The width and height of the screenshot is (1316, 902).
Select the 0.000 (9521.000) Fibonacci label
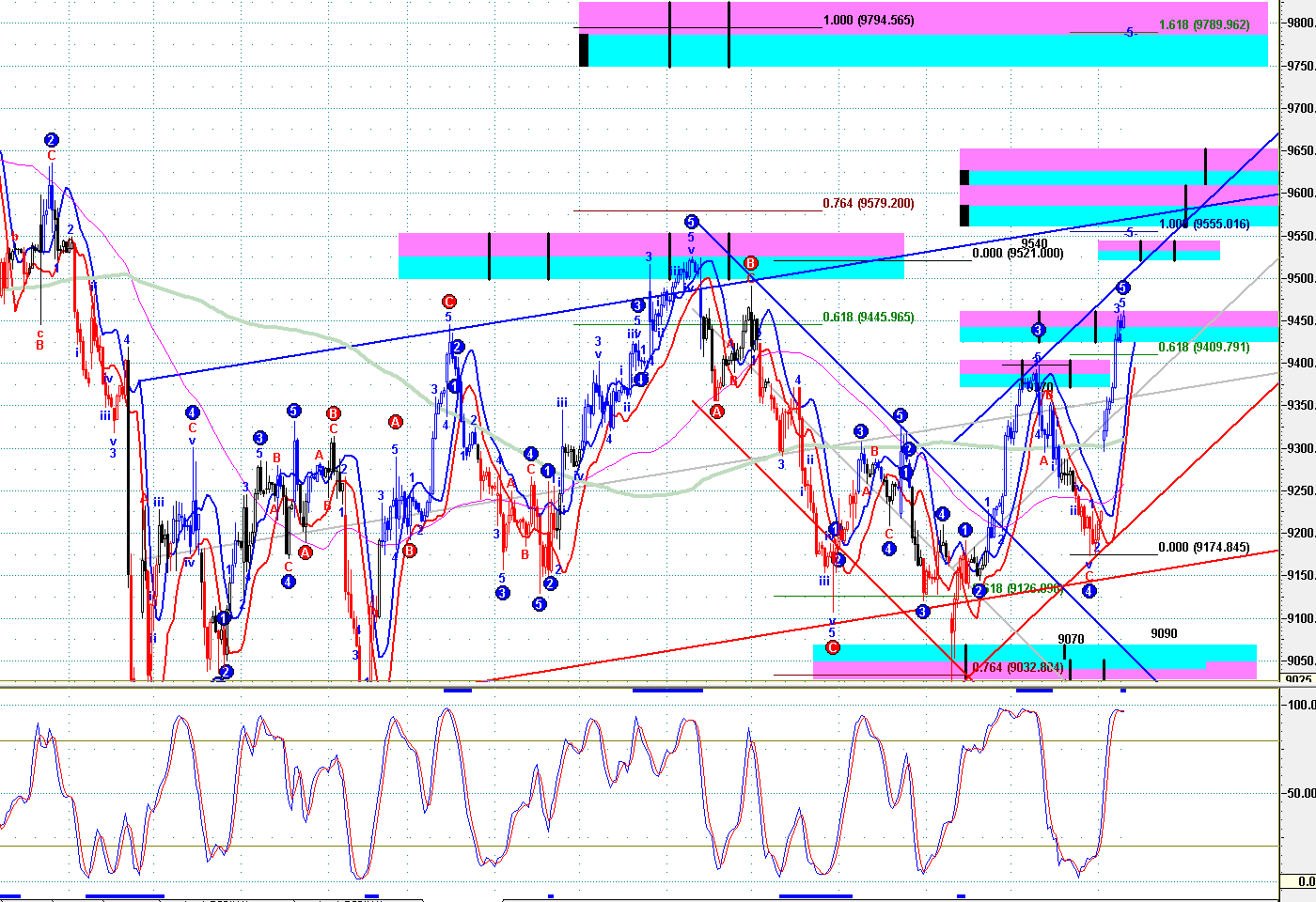pos(1018,254)
